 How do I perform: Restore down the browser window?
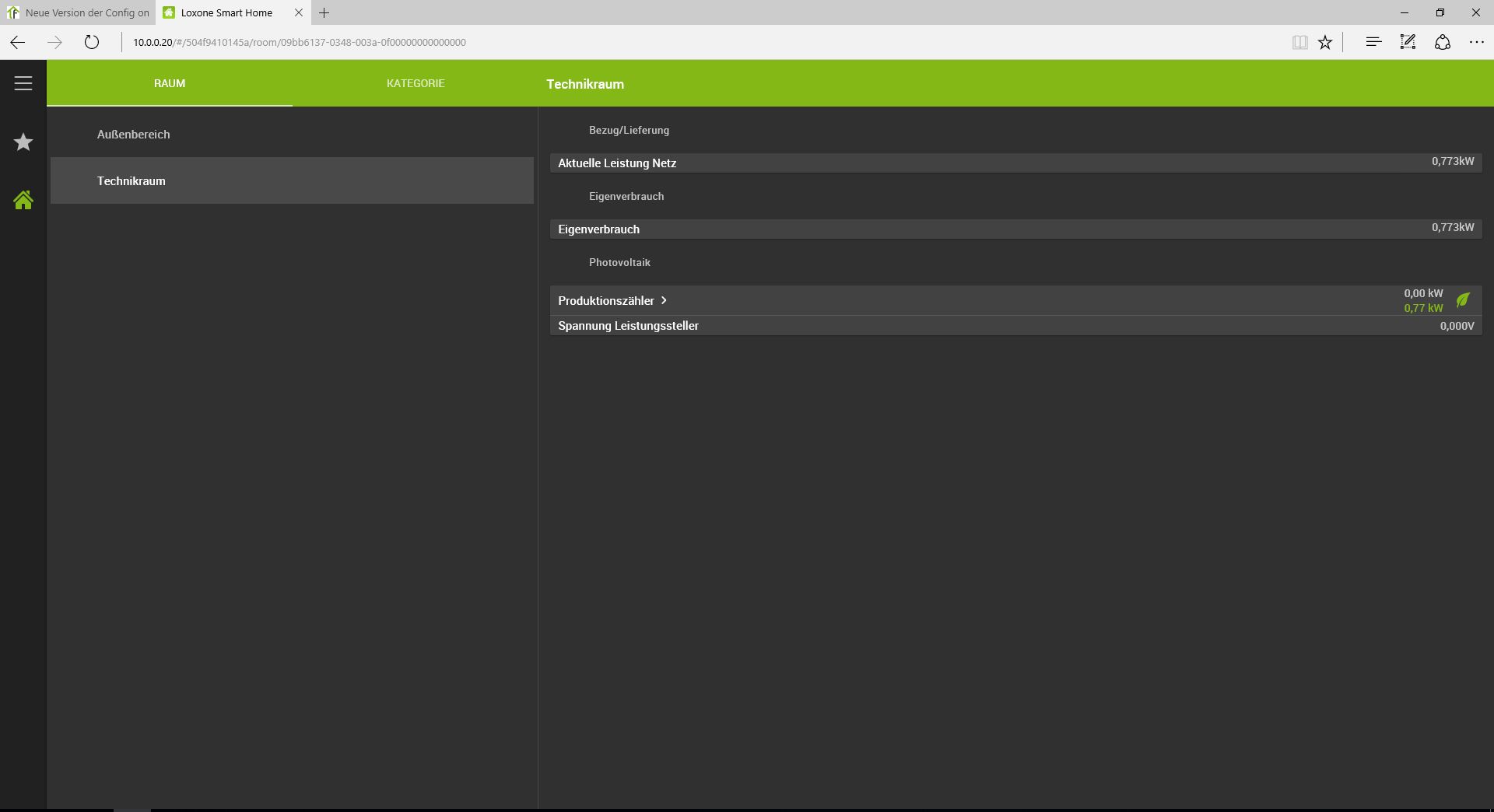click(x=1440, y=12)
